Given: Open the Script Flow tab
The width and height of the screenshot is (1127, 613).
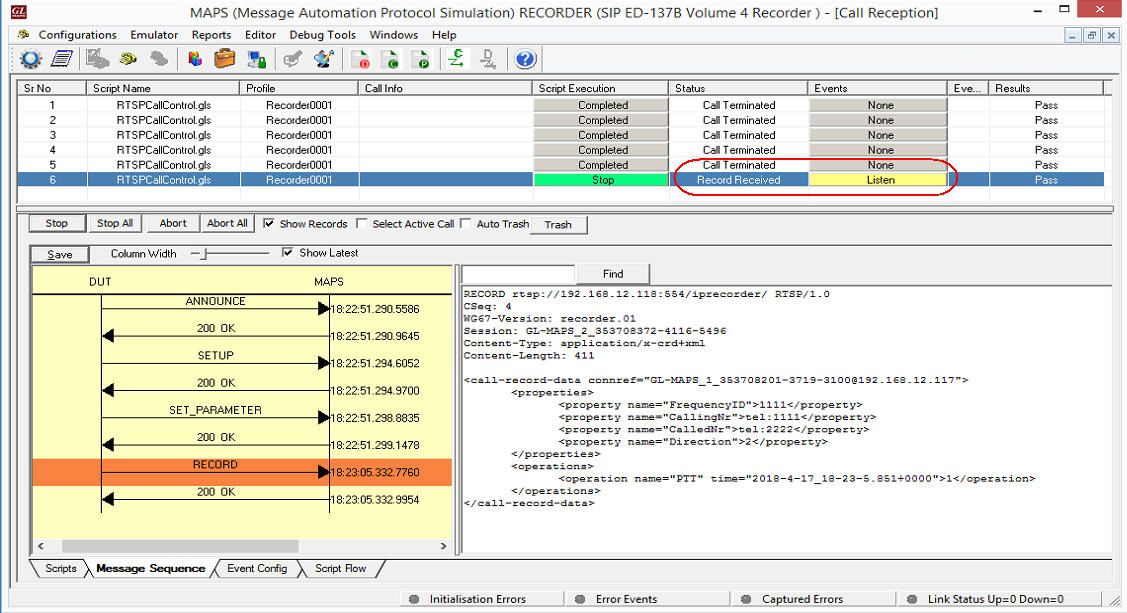Looking at the screenshot, I should [340, 568].
